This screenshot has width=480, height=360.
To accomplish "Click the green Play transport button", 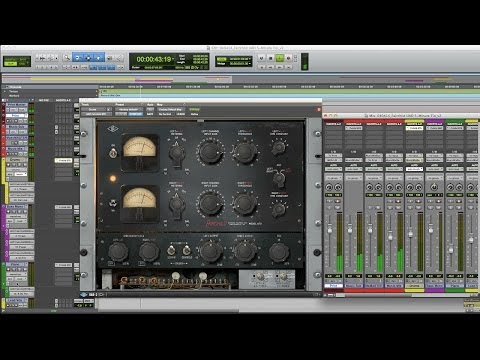I will [280, 58].
